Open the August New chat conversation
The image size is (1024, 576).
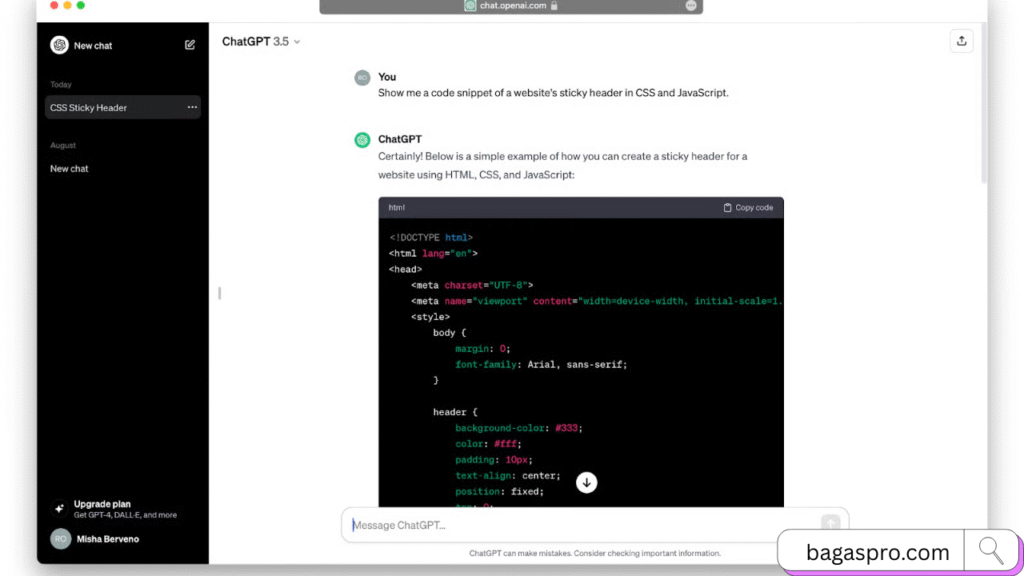(70, 169)
